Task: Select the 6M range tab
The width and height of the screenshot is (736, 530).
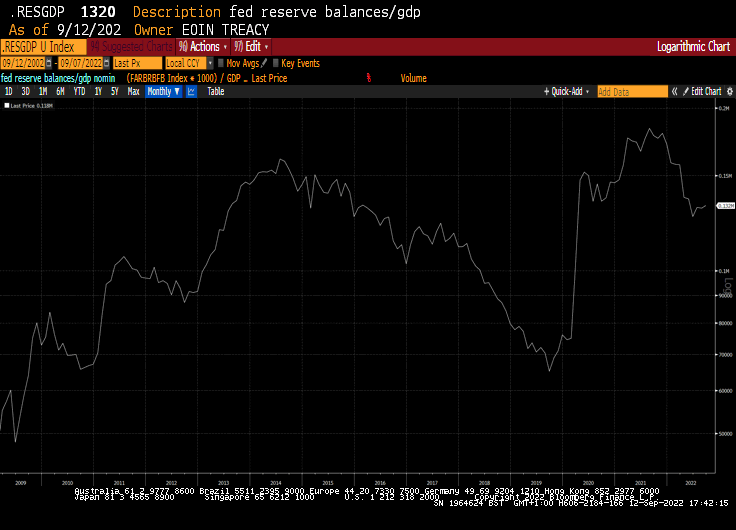Action: [60, 92]
